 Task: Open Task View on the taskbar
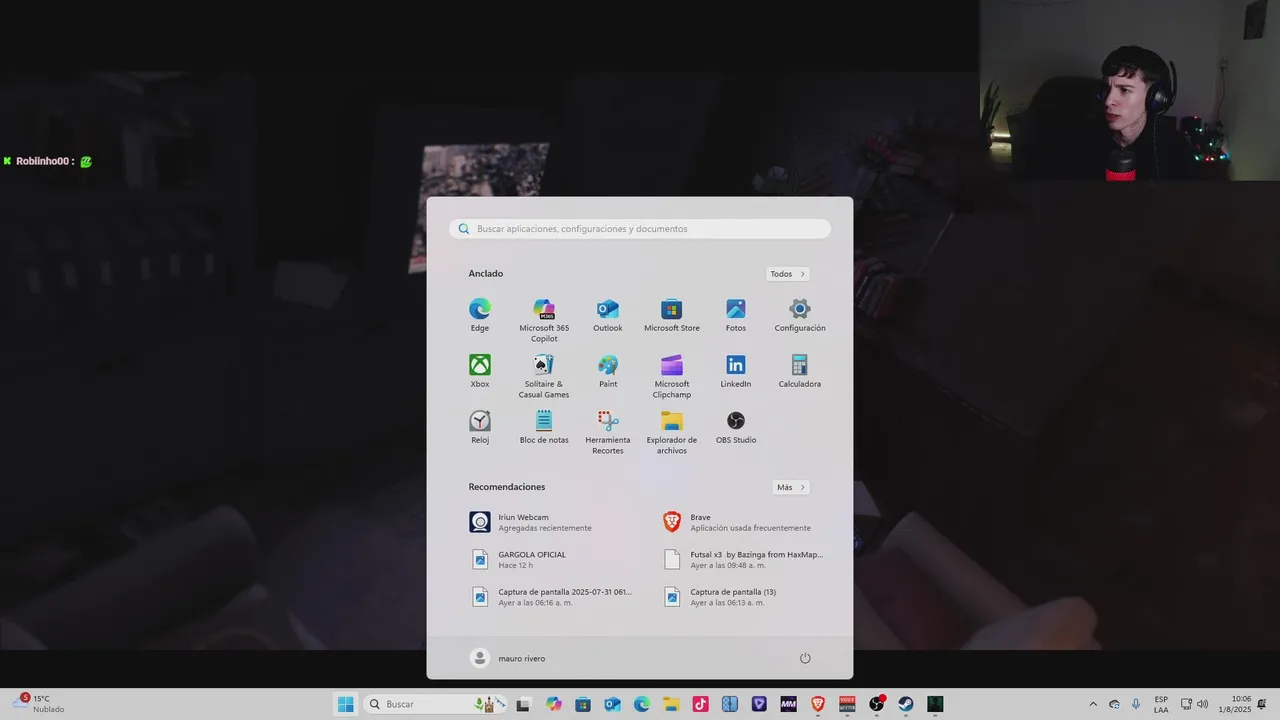(x=522, y=704)
